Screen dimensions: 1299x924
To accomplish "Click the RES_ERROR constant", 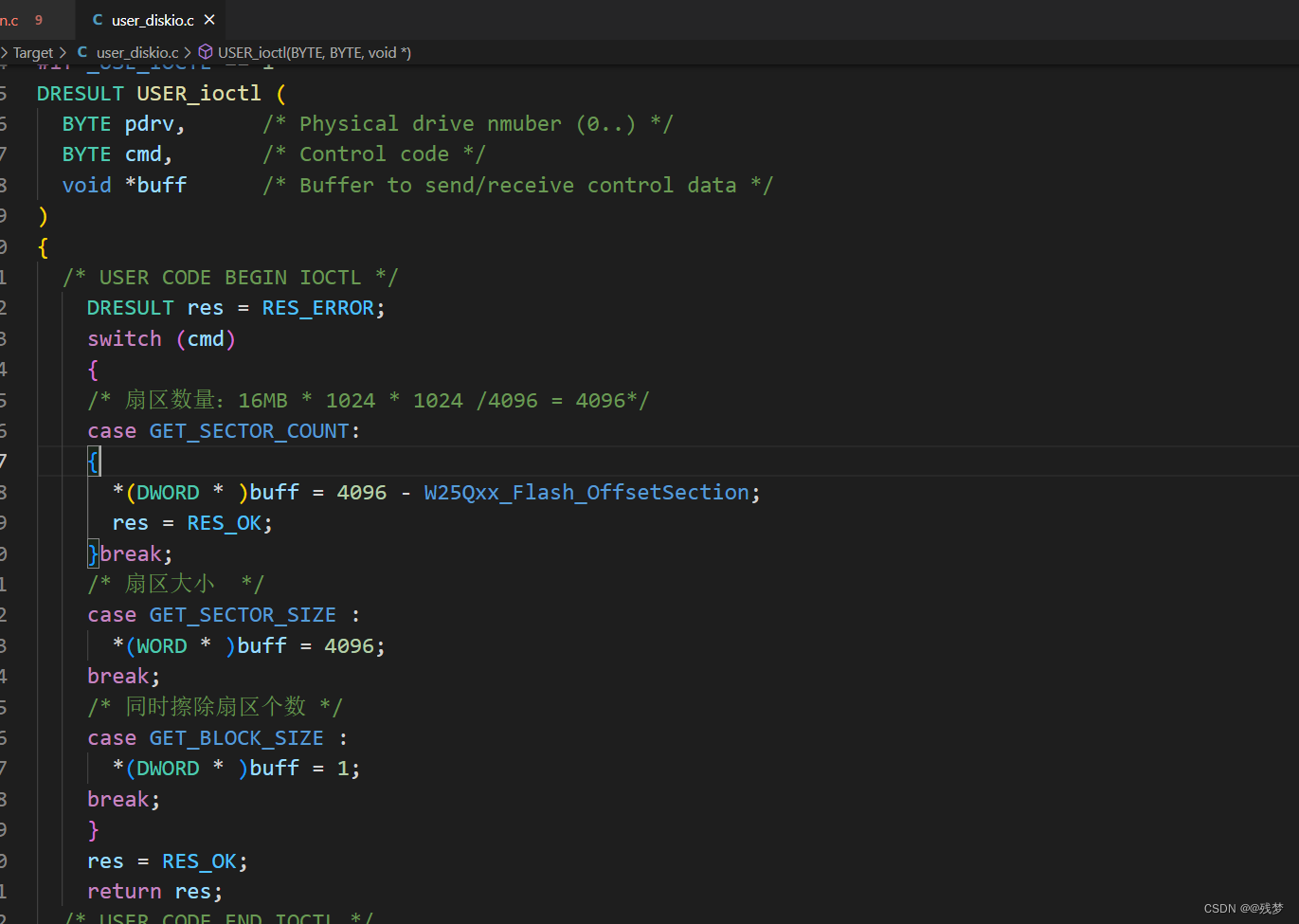I will click(x=318, y=308).
